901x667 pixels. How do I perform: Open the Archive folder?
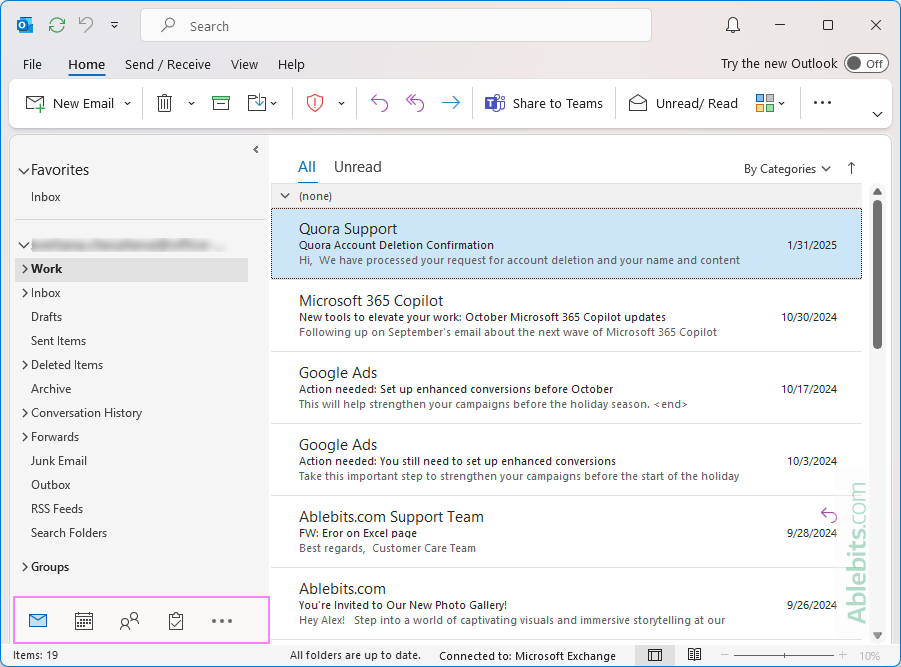pyautogui.click(x=51, y=389)
